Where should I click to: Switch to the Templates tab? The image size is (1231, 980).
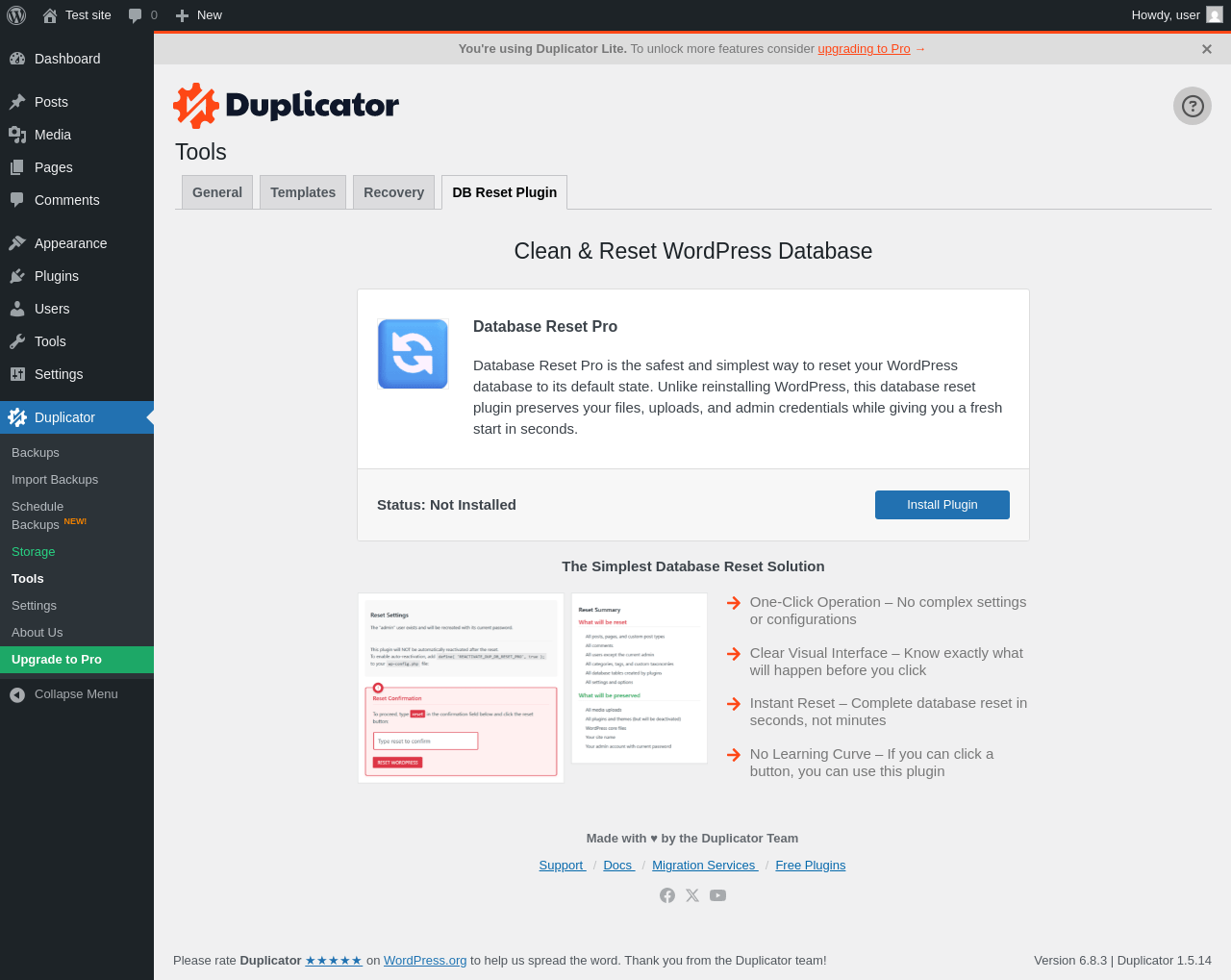click(x=303, y=192)
